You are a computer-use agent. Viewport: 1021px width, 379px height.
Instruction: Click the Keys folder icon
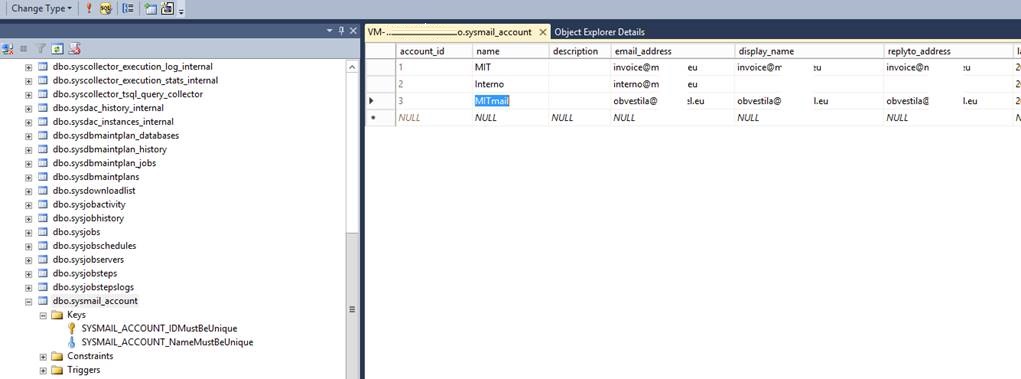point(57,315)
